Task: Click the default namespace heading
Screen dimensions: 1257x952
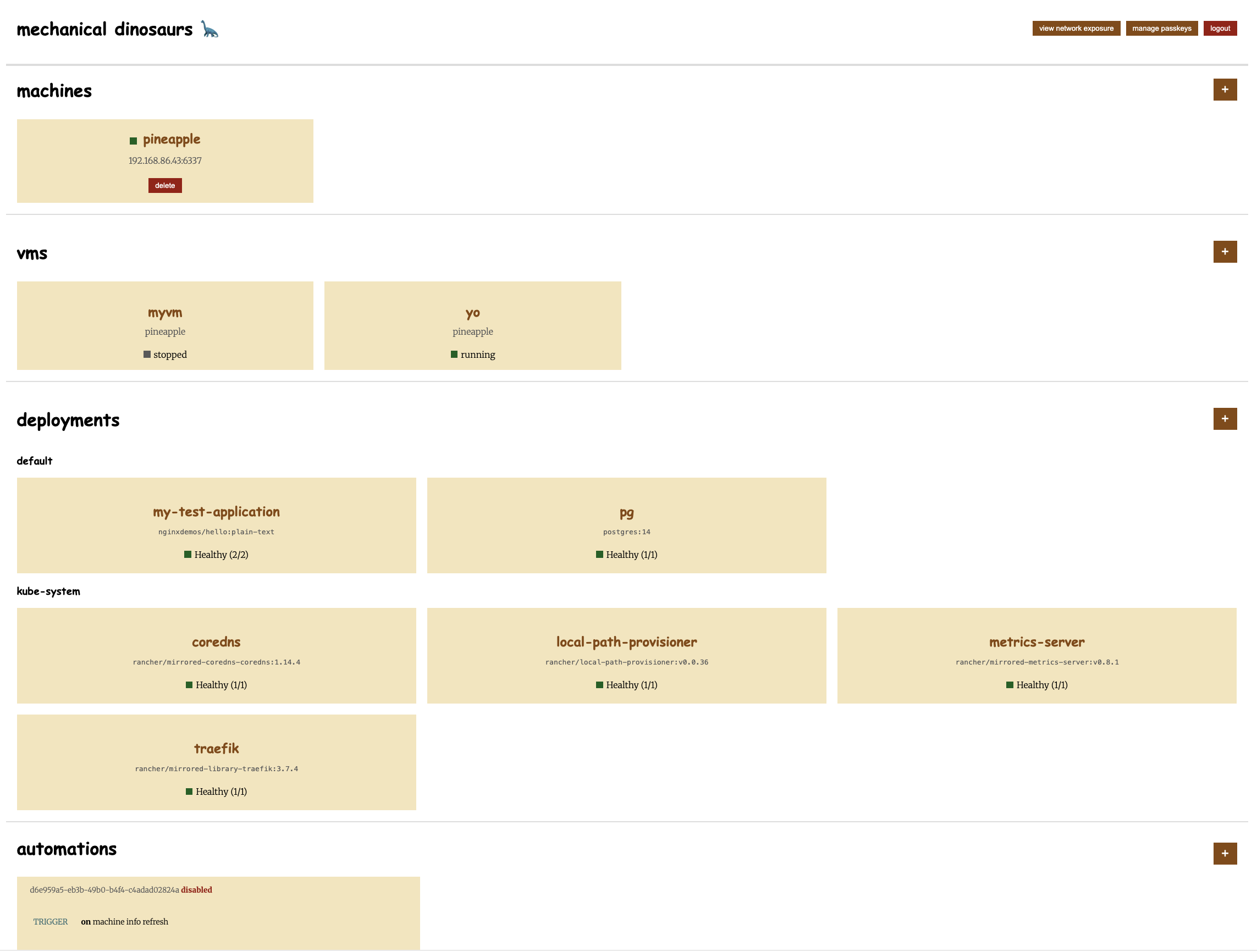Action: click(34, 461)
